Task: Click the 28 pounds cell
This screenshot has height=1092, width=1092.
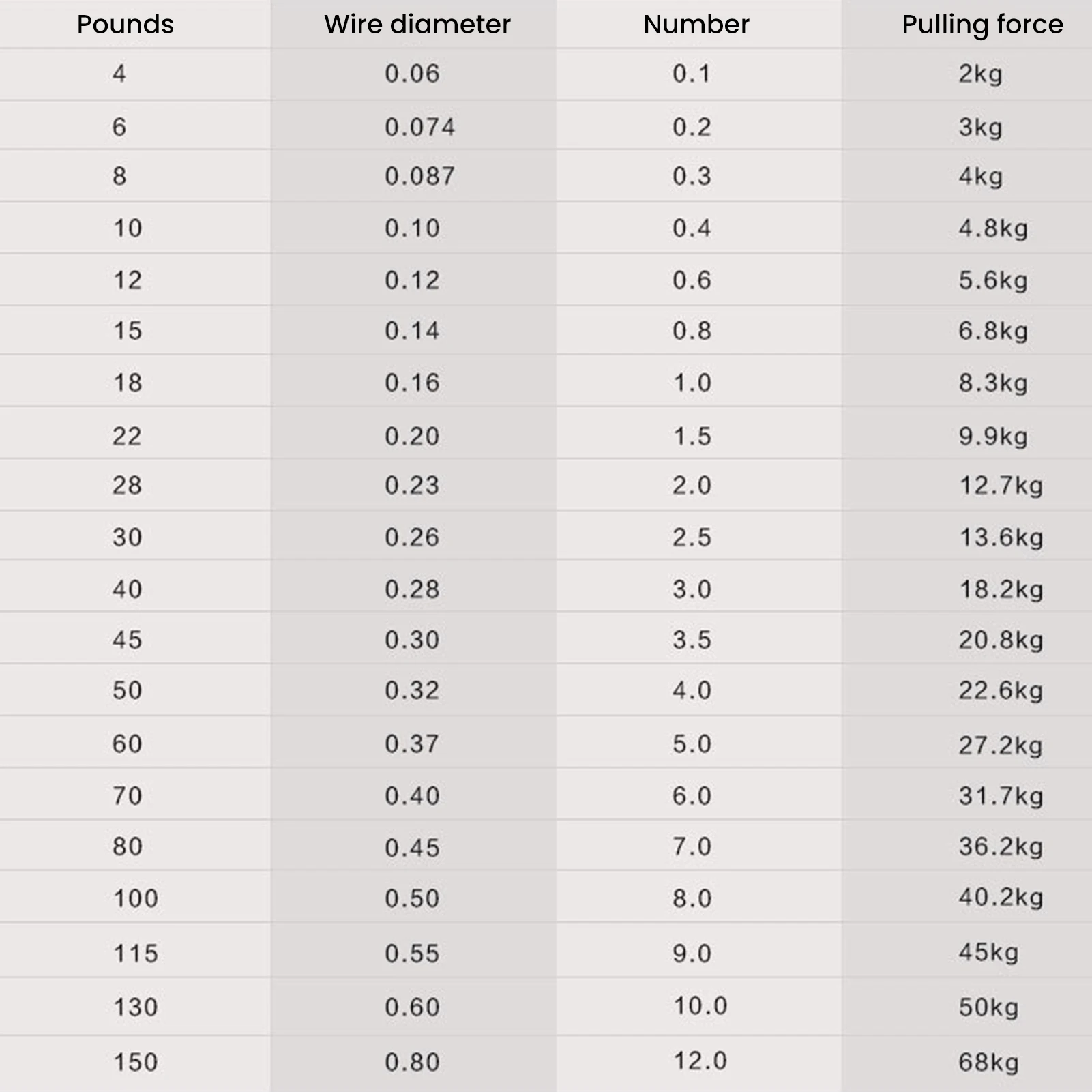Action: point(127,486)
